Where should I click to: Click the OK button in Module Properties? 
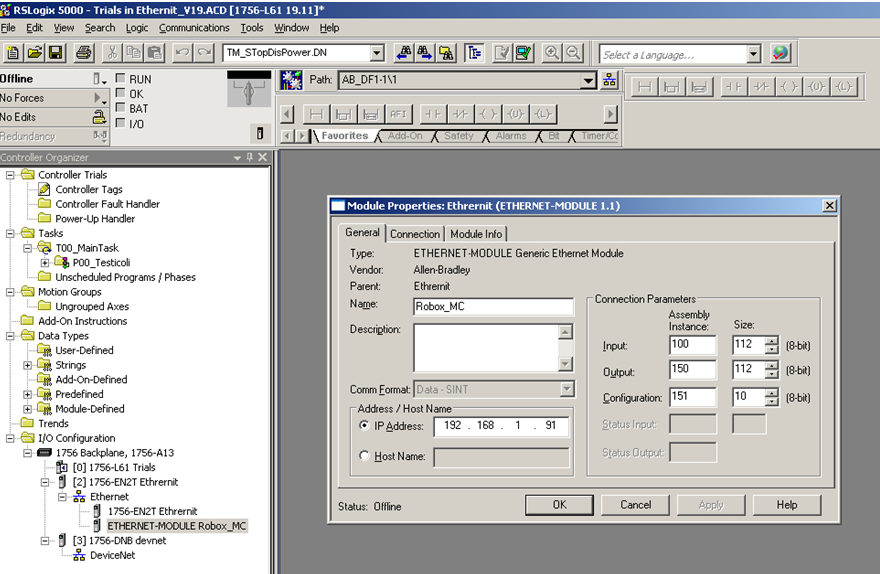[560, 504]
